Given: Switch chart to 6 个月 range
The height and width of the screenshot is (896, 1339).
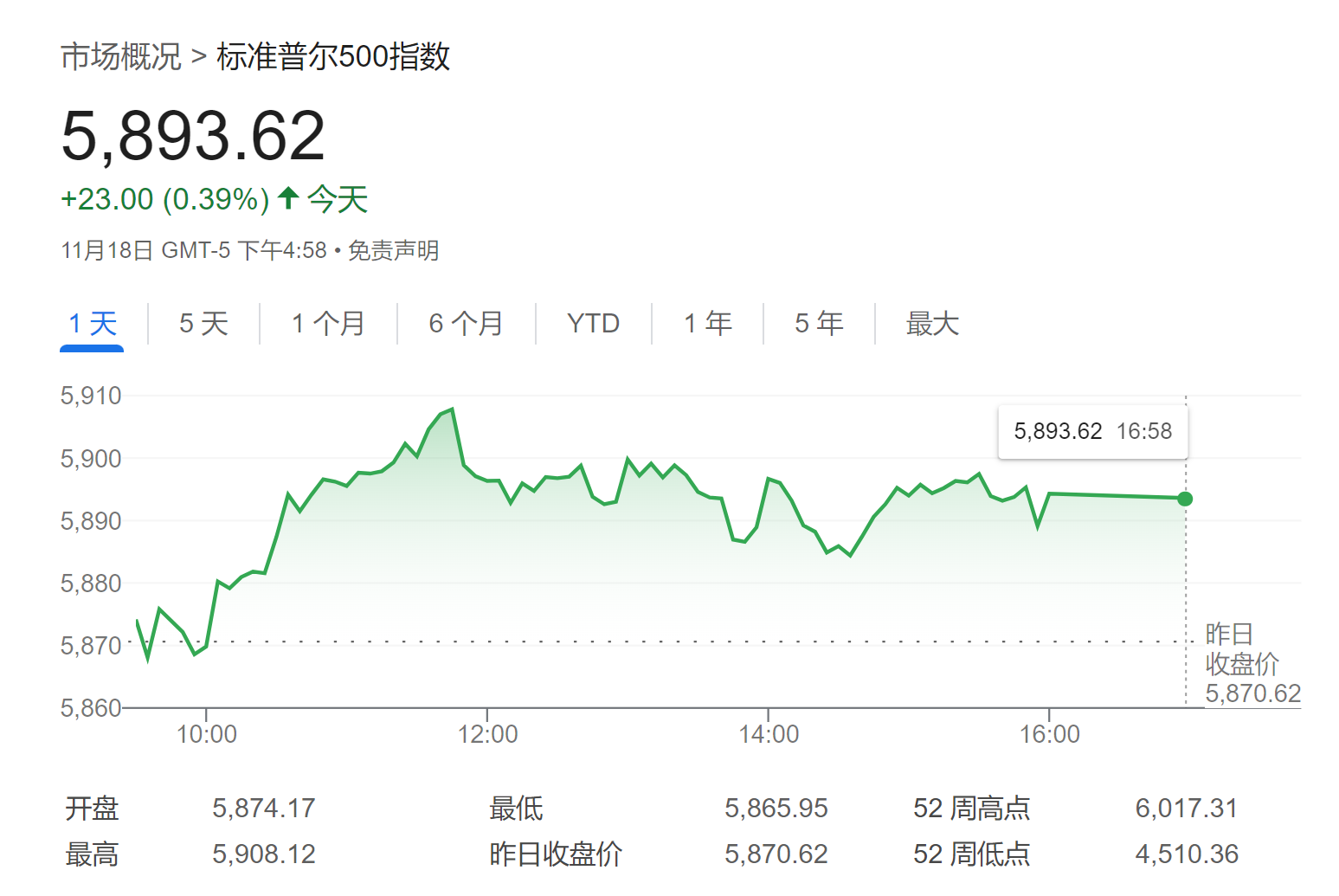Looking at the screenshot, I should click(466, 324).
